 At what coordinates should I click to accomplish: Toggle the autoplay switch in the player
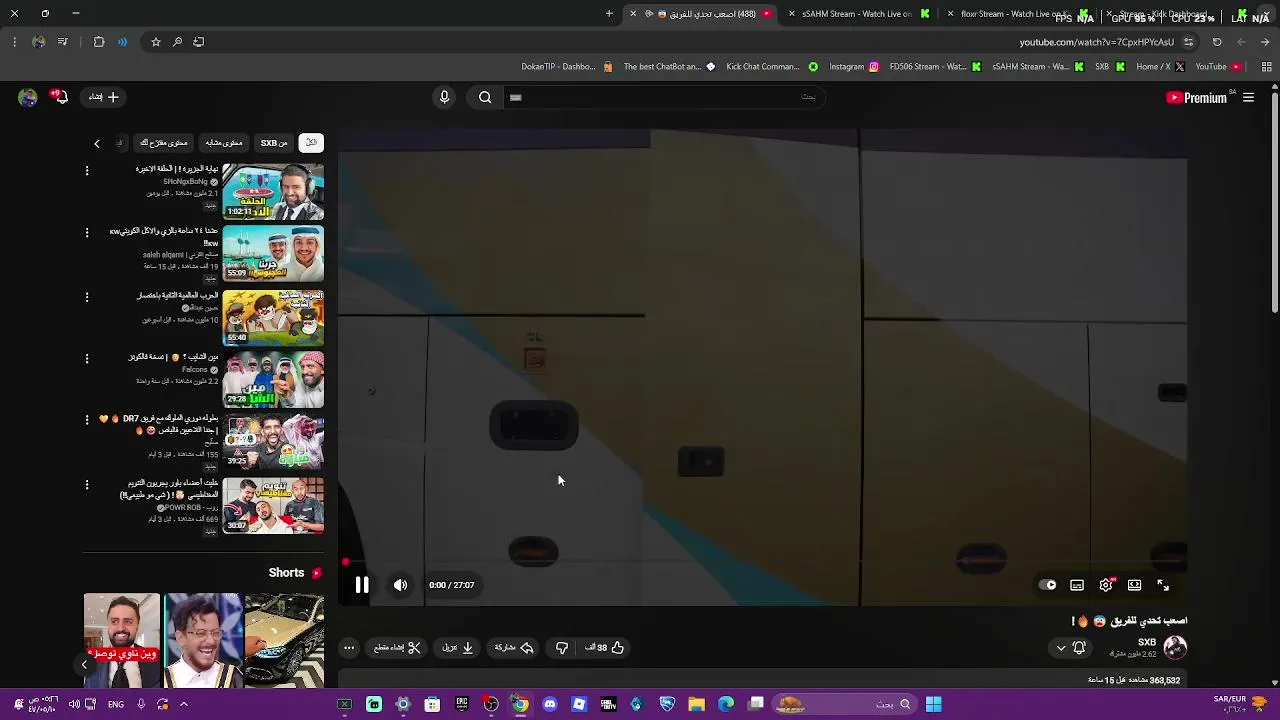1047,585
